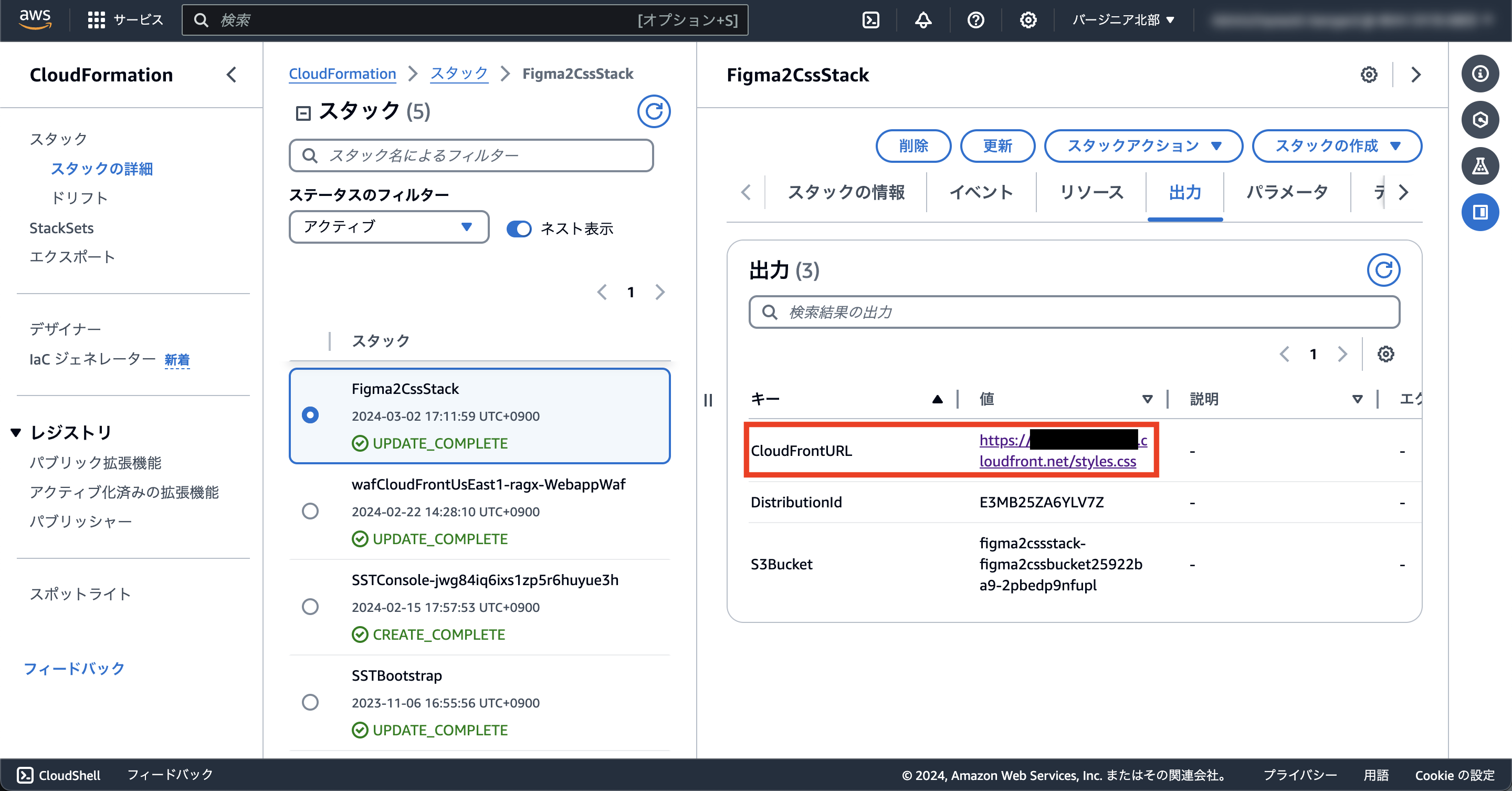Screen dimensions: 1512x791
Task: Toggle the split panel icon on right rail
Action: click(1480, 212)
